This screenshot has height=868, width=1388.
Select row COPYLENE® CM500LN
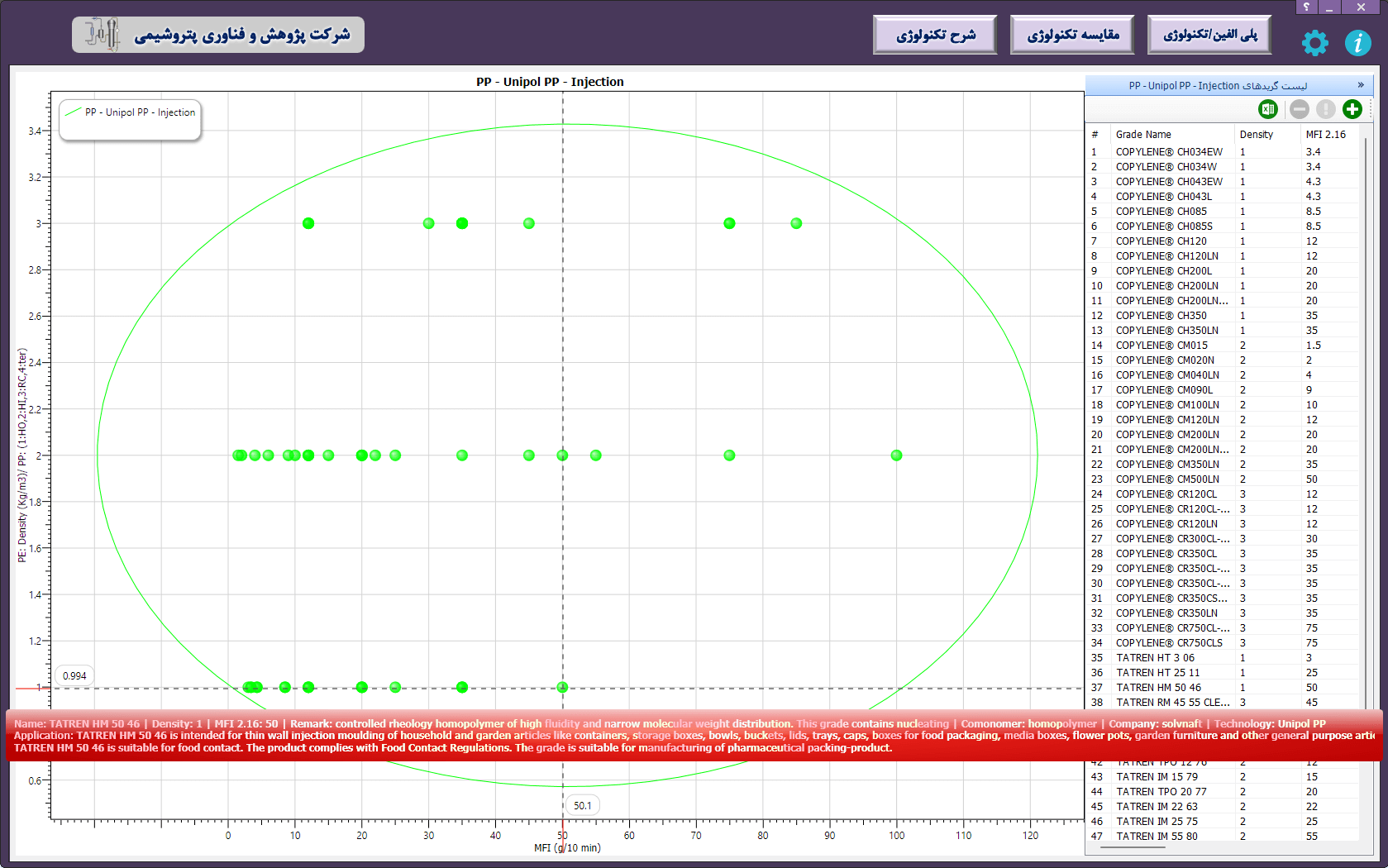(x=1222, y=479)
